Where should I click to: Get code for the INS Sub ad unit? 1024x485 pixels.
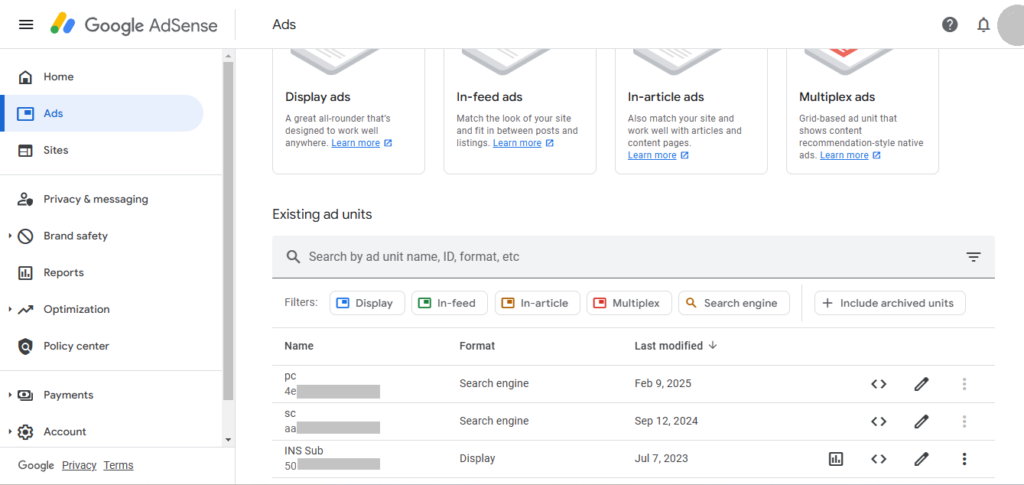pos(878,459)
